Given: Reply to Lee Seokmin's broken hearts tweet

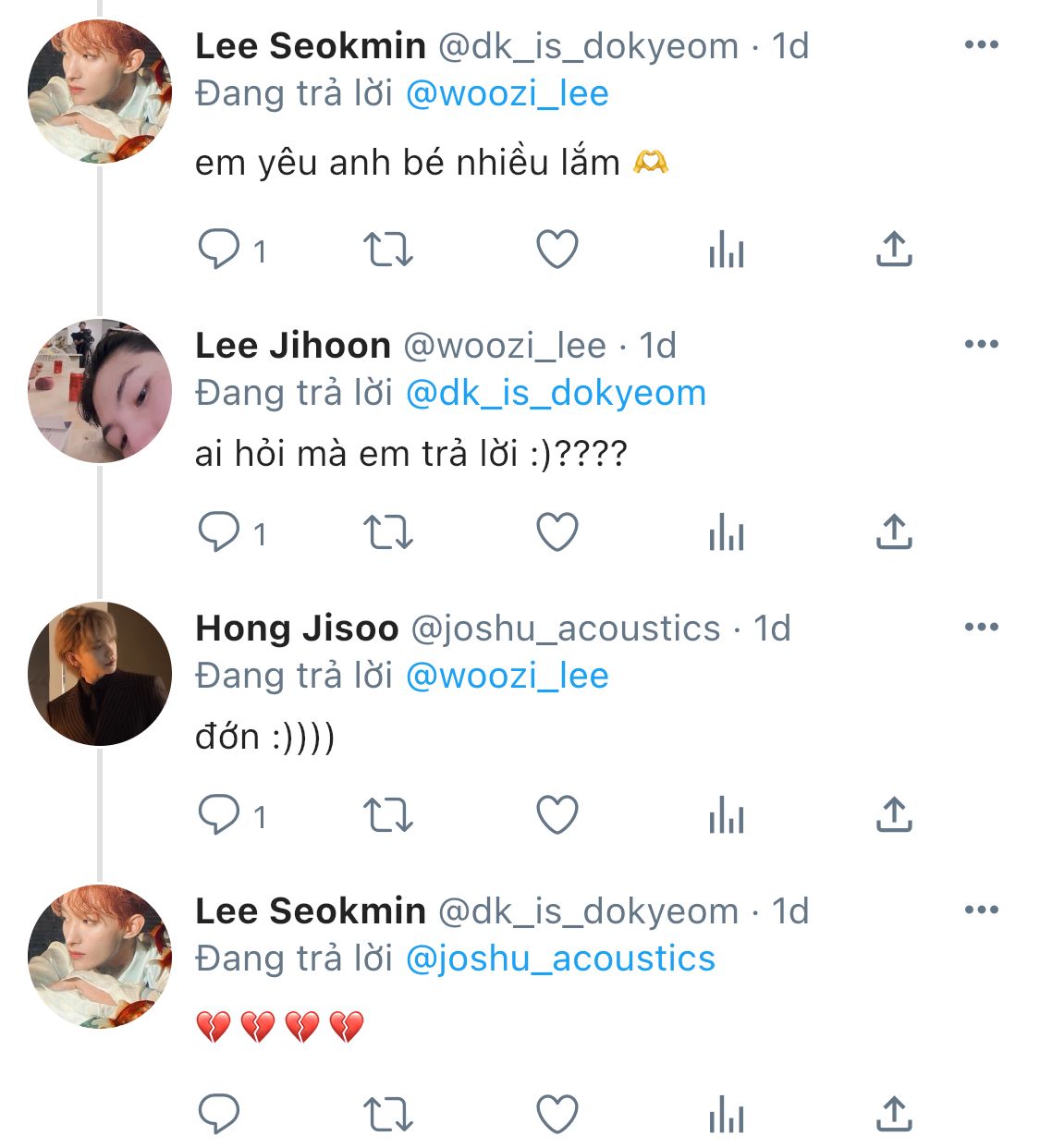Looking at the screenshot, I should (220, 1114).
